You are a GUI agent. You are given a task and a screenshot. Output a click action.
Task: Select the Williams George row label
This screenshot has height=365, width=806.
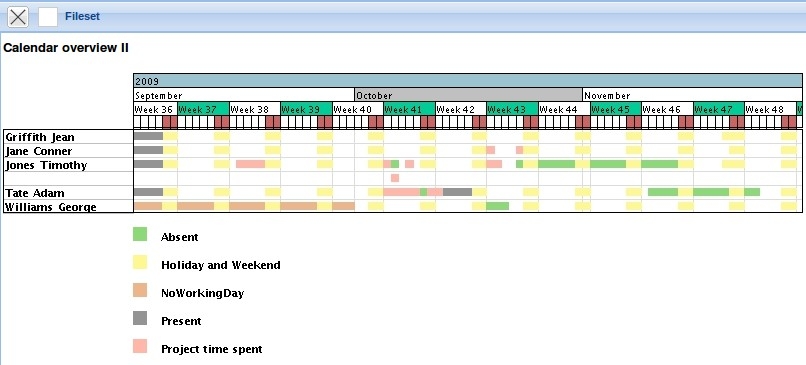50,207
